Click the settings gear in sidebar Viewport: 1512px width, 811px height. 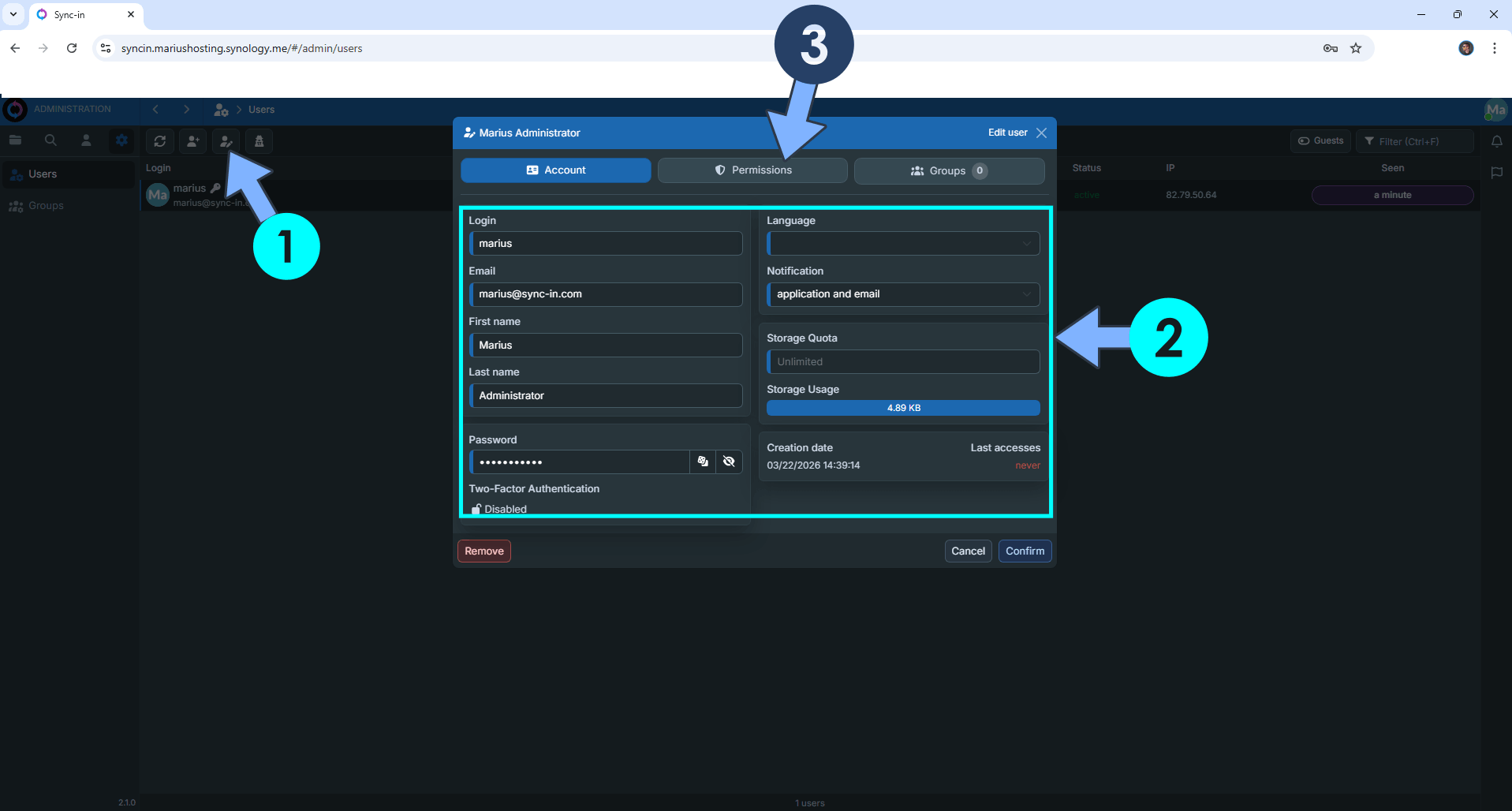(x=121, y=140)
